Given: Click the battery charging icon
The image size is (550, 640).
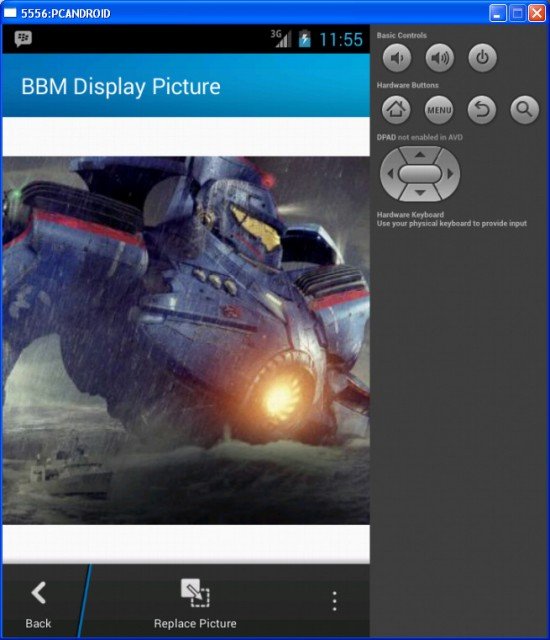Looking at the screenshot, I should click(304, 39).
